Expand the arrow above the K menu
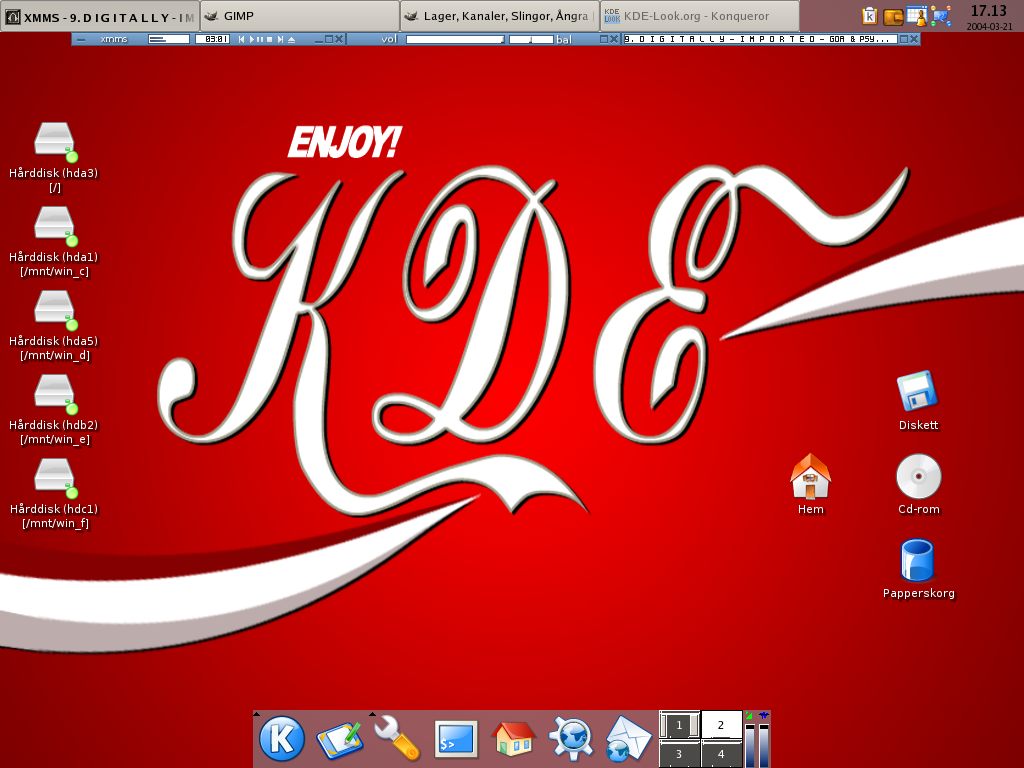 coord(257,714)
